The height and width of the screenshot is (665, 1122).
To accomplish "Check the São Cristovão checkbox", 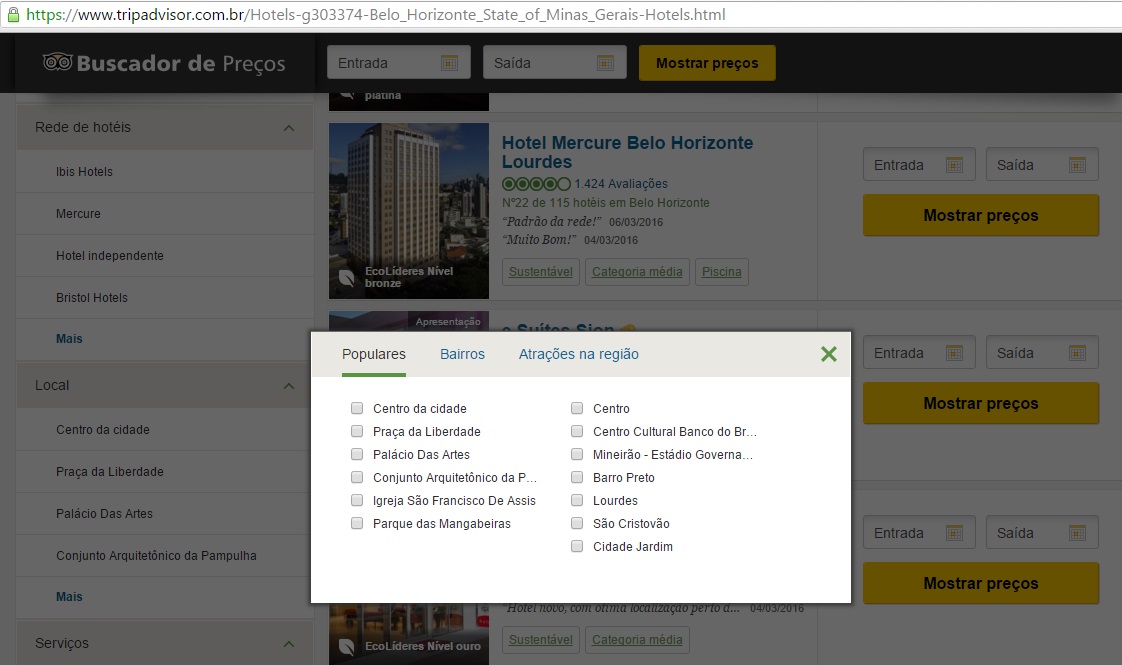I will pyautogui.click(x=577, y=523).
